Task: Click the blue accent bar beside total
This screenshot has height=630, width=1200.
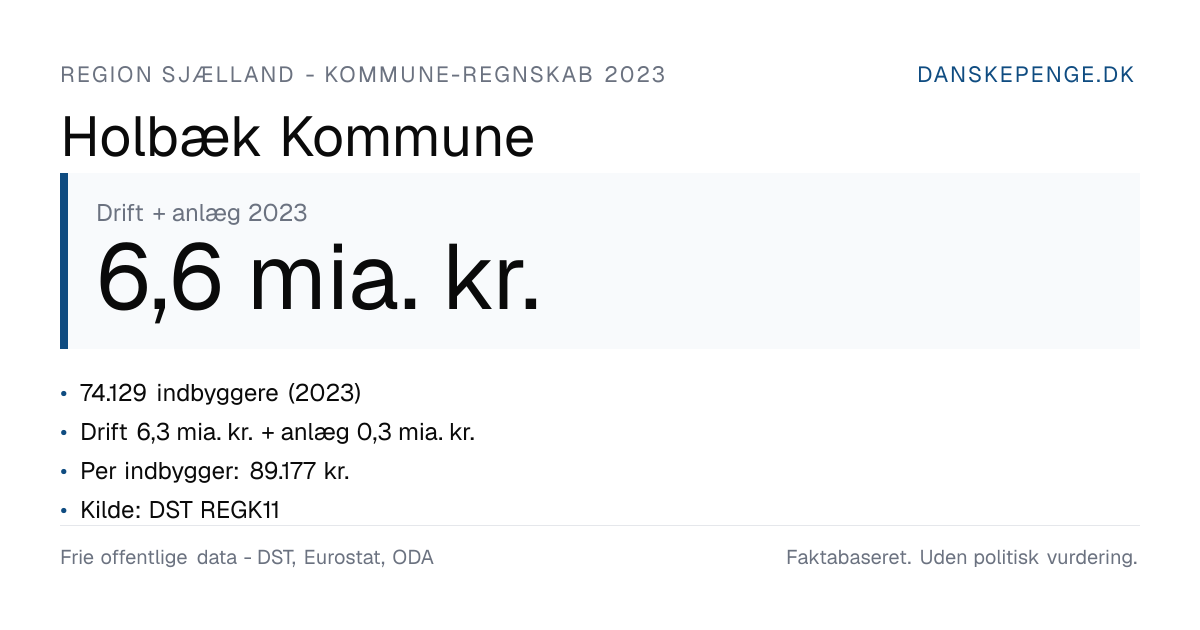Action: pos(64,261)
